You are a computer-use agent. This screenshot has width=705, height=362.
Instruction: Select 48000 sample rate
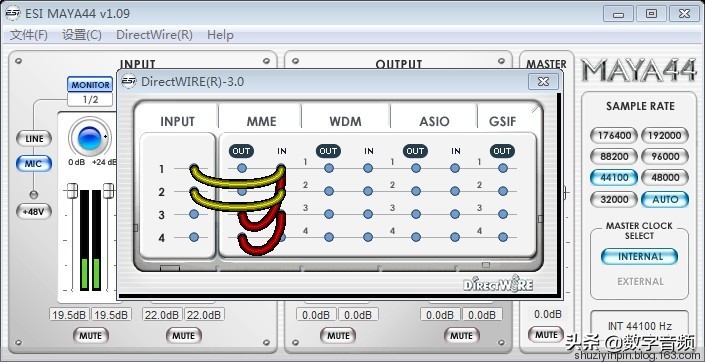click(665, 178)
